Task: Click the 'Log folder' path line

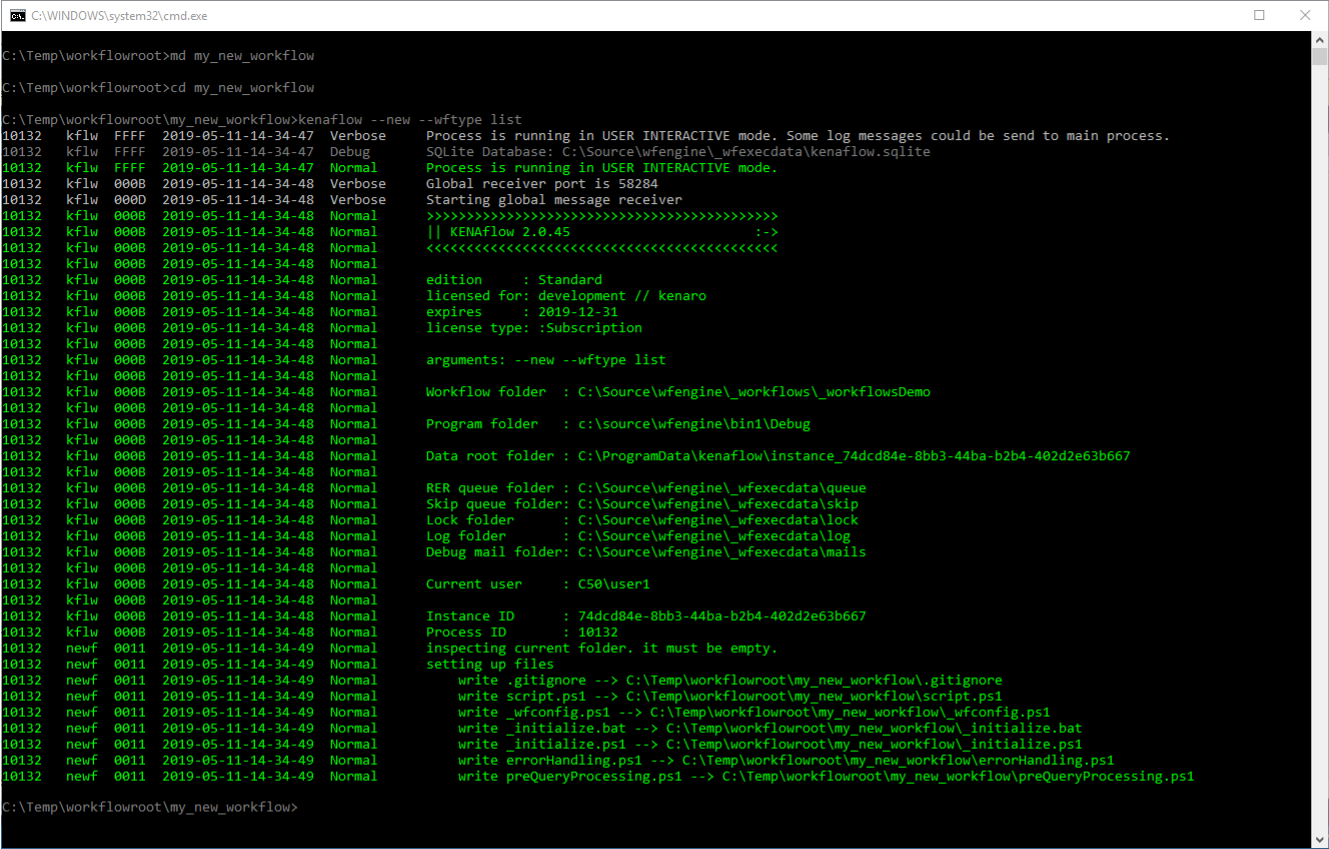Action: [638, 536]
